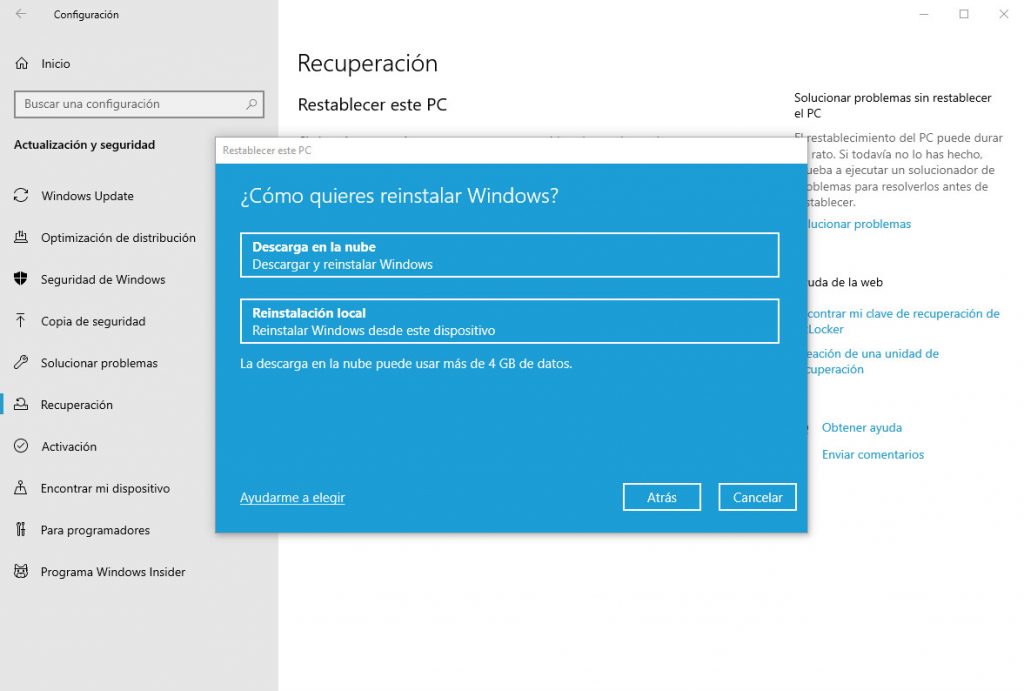
Task: Click the search magnifier icon
Action: click(252, 104)
